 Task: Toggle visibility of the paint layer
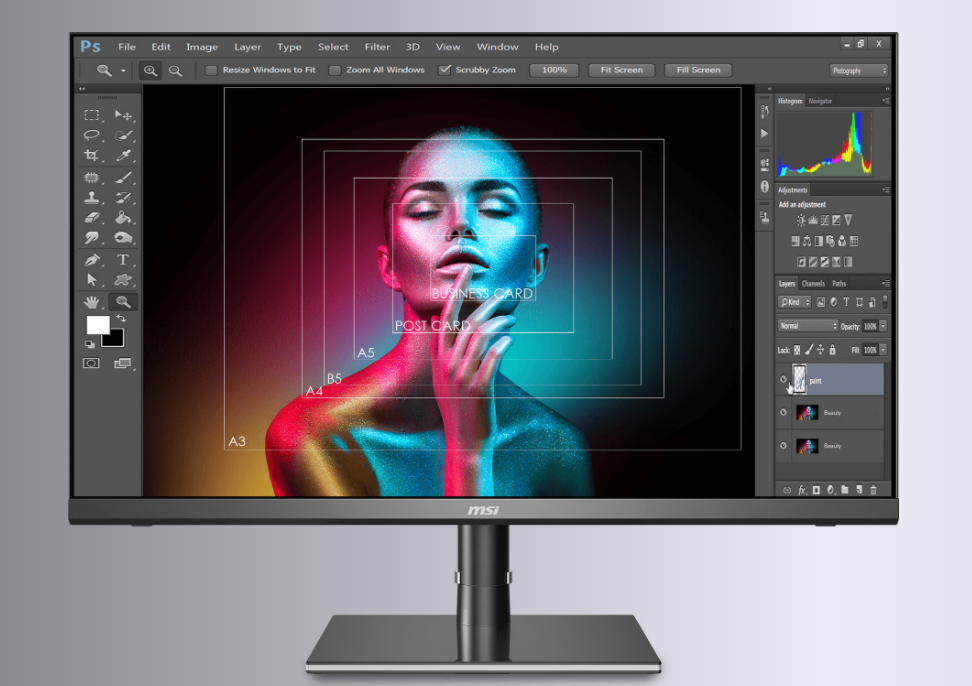(784, 380)
